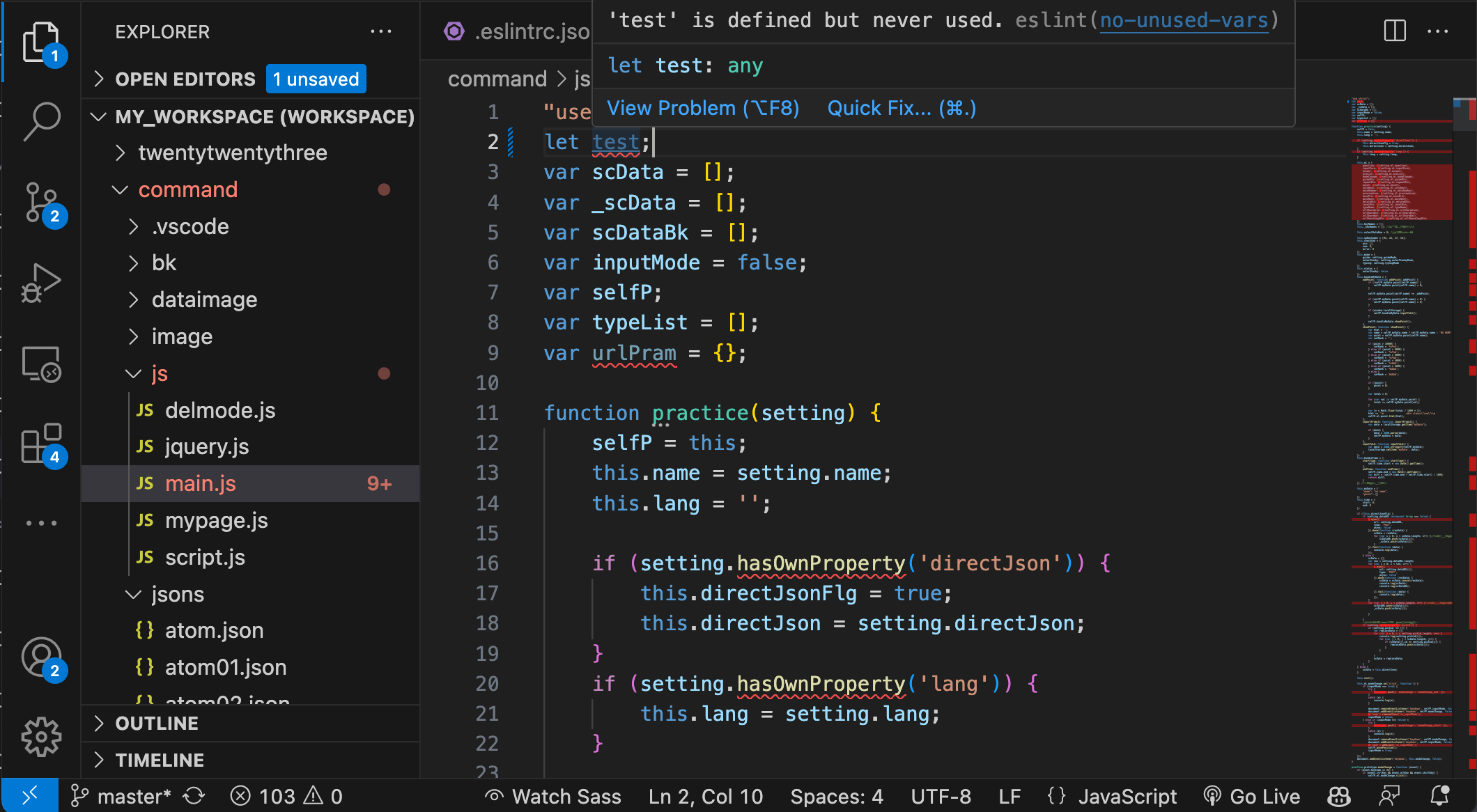Click the split editor right icon

[1395, 31]
